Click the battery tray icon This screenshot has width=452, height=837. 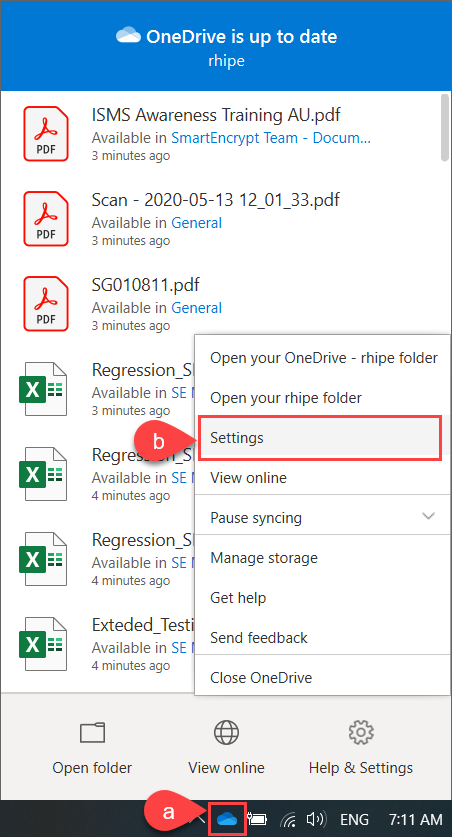(258, 819)
